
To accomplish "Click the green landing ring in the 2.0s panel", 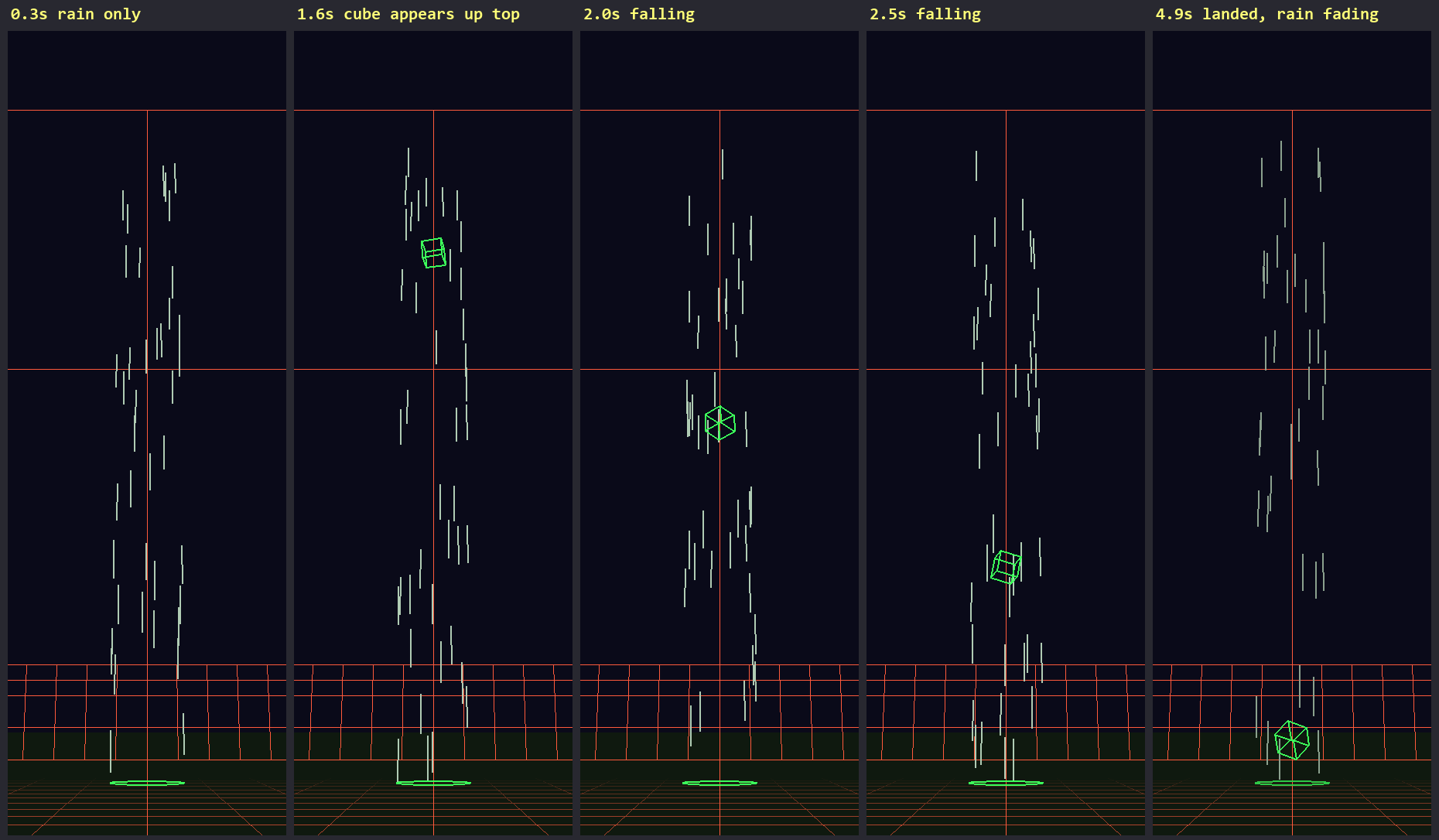I will (x=719, y=783).
